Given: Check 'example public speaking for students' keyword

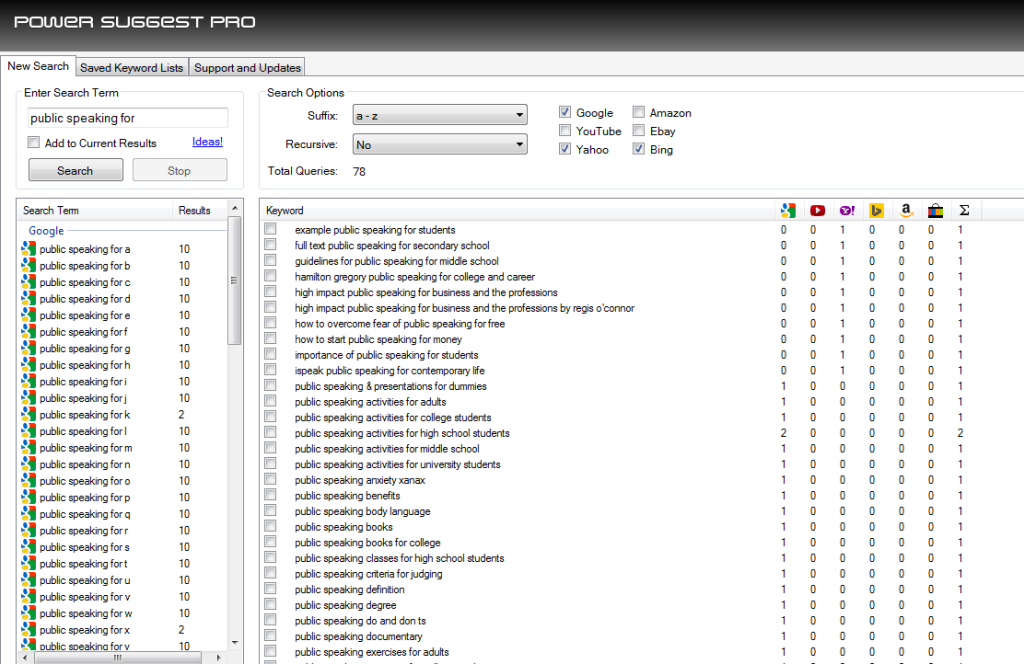Looking at the screenshot, I should [x=270, y=229].
